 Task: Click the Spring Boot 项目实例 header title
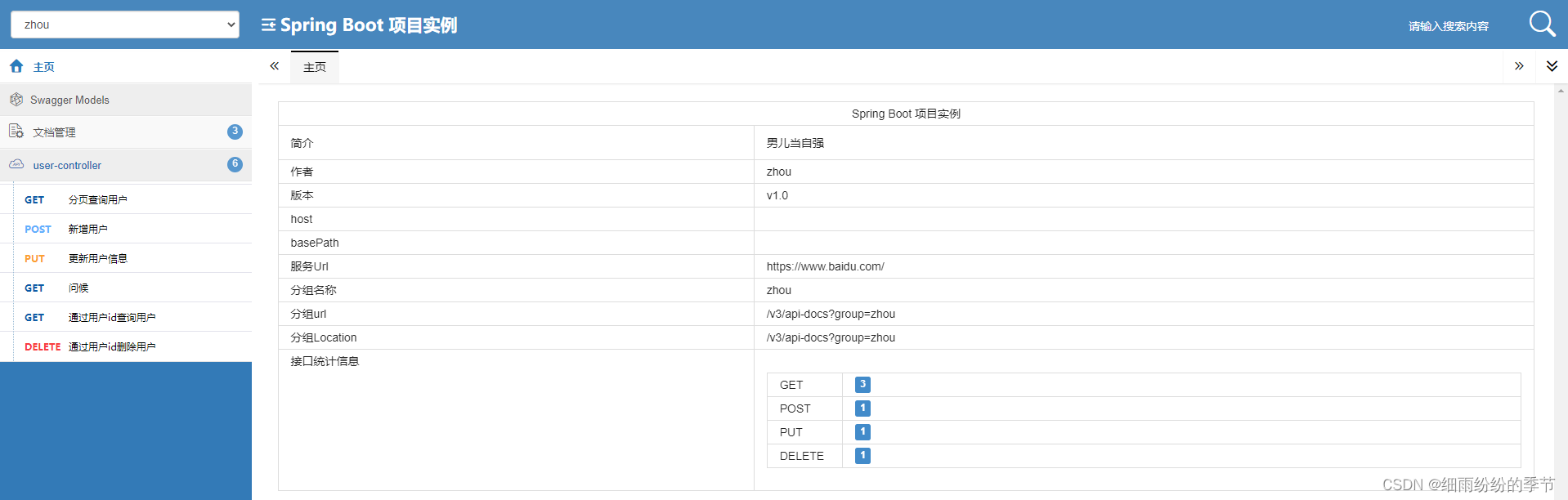pyautogui.click(x=369, y=25)
